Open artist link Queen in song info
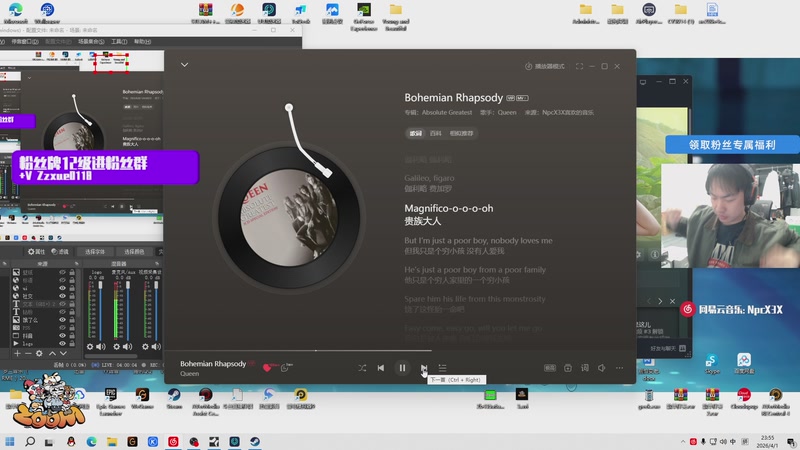Image resolution: width=800 pixels, height=450 pixels. [x=507, y=112]
